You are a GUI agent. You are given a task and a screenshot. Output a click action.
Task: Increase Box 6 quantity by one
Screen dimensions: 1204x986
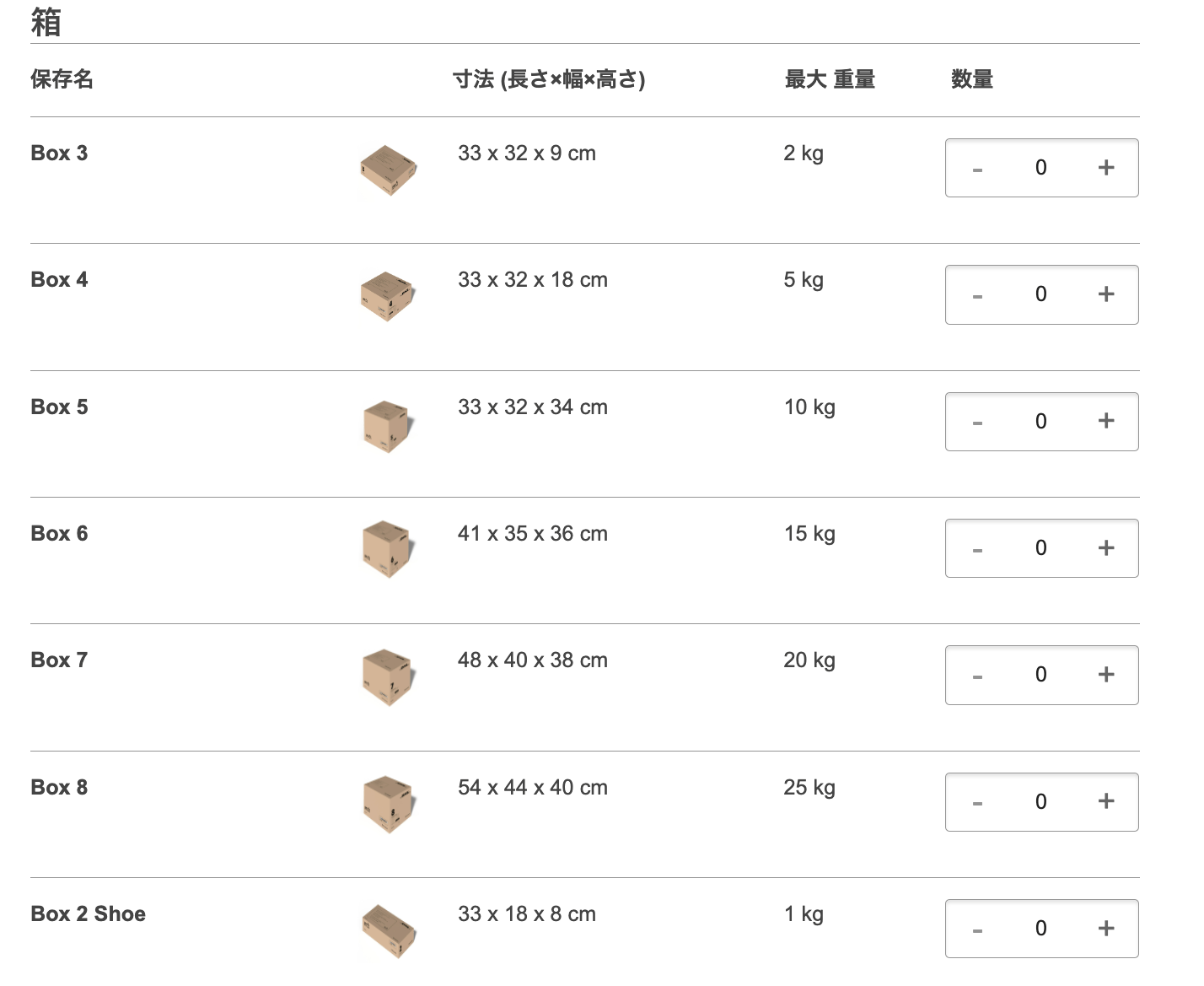pos(1106,548)
